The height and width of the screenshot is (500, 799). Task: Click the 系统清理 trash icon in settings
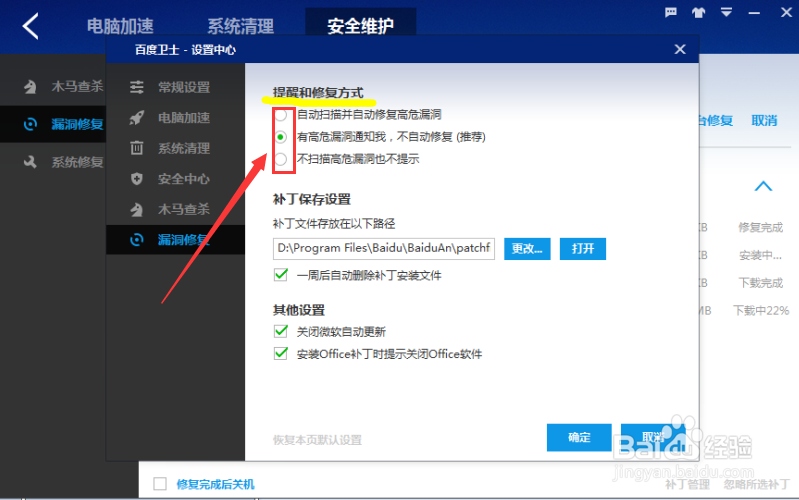coord(137,148)
